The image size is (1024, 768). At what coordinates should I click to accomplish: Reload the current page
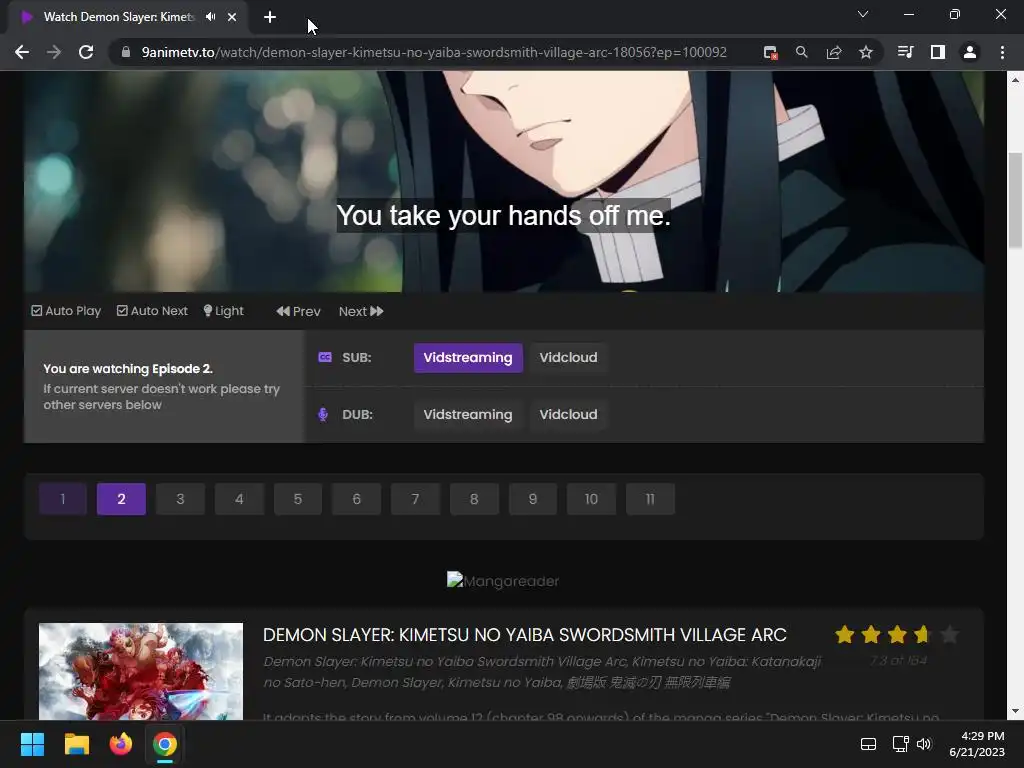click(86, 52)
